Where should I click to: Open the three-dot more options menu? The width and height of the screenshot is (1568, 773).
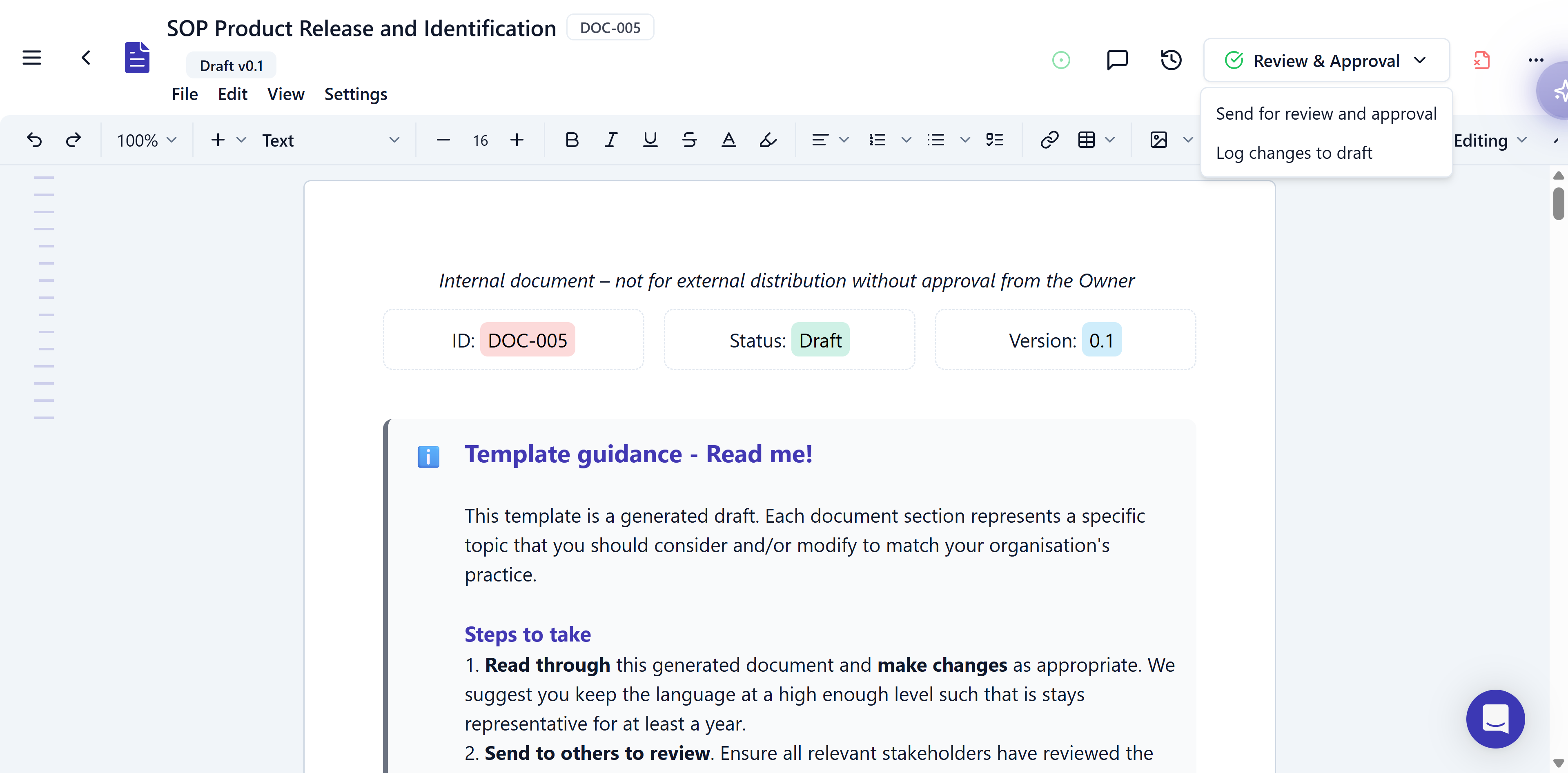pyautogui.click(x=1536, y=60)
